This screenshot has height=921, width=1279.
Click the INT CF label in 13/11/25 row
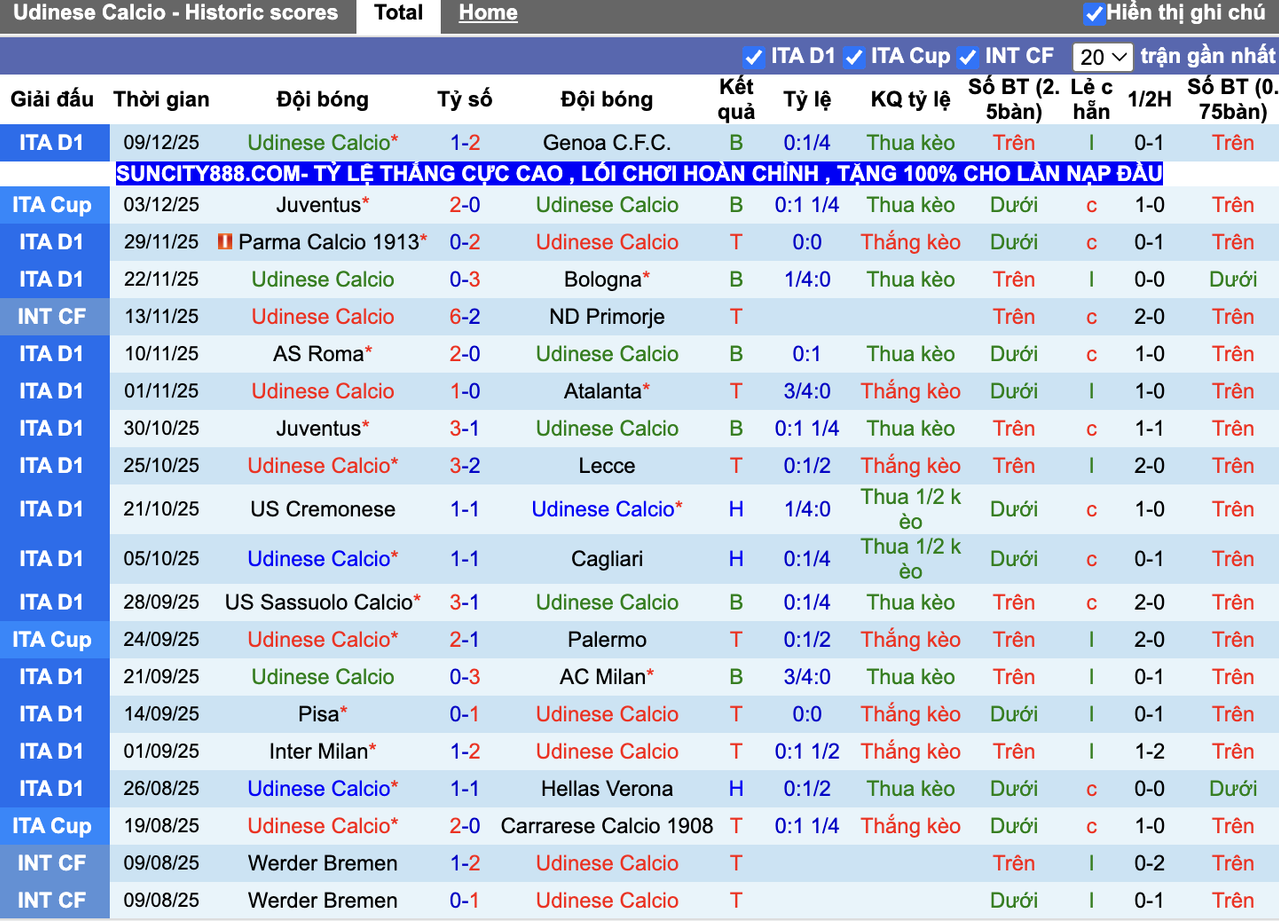coord(51,316)
